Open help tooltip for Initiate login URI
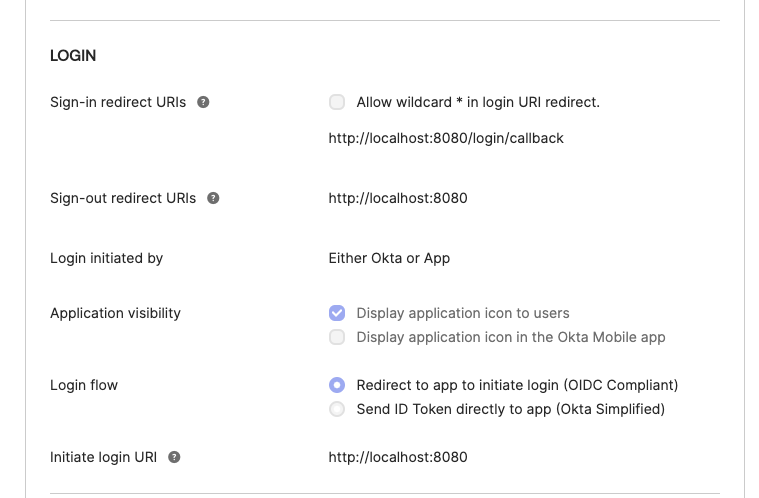Image resolution: width=759 pixels, height=498 pixels. click(174, 457)
